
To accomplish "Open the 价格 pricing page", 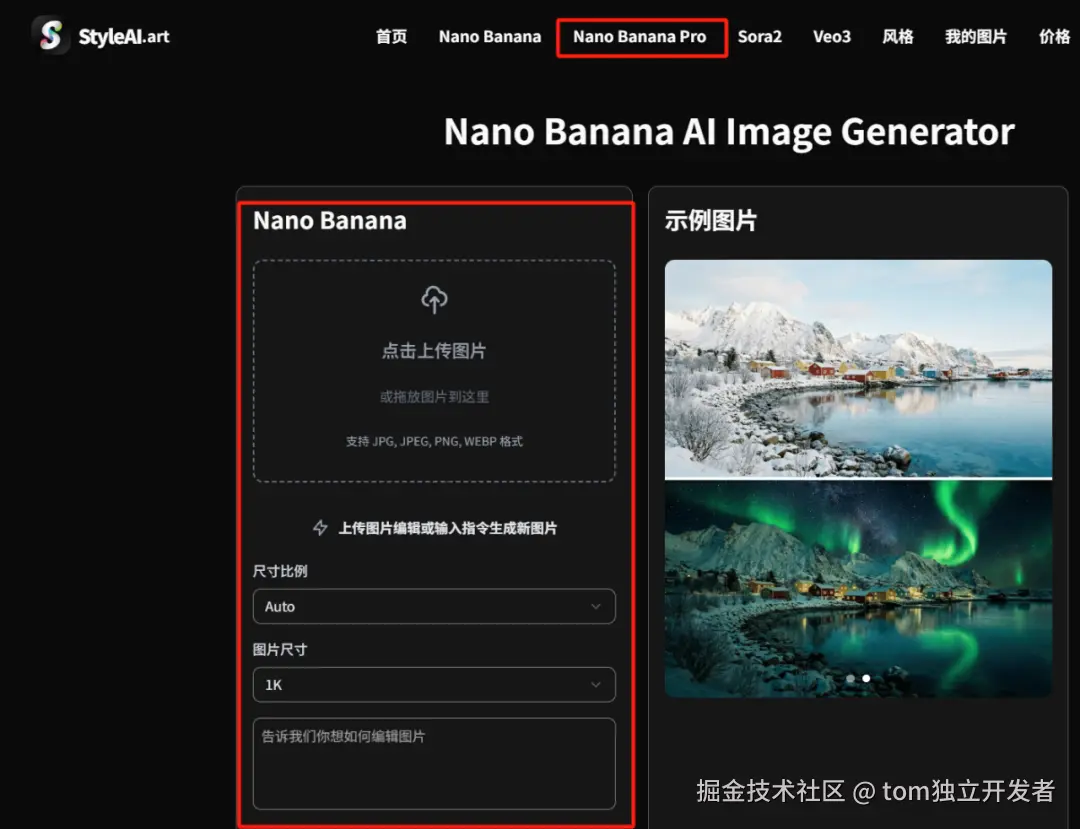I will click(x=1055, y=36).
